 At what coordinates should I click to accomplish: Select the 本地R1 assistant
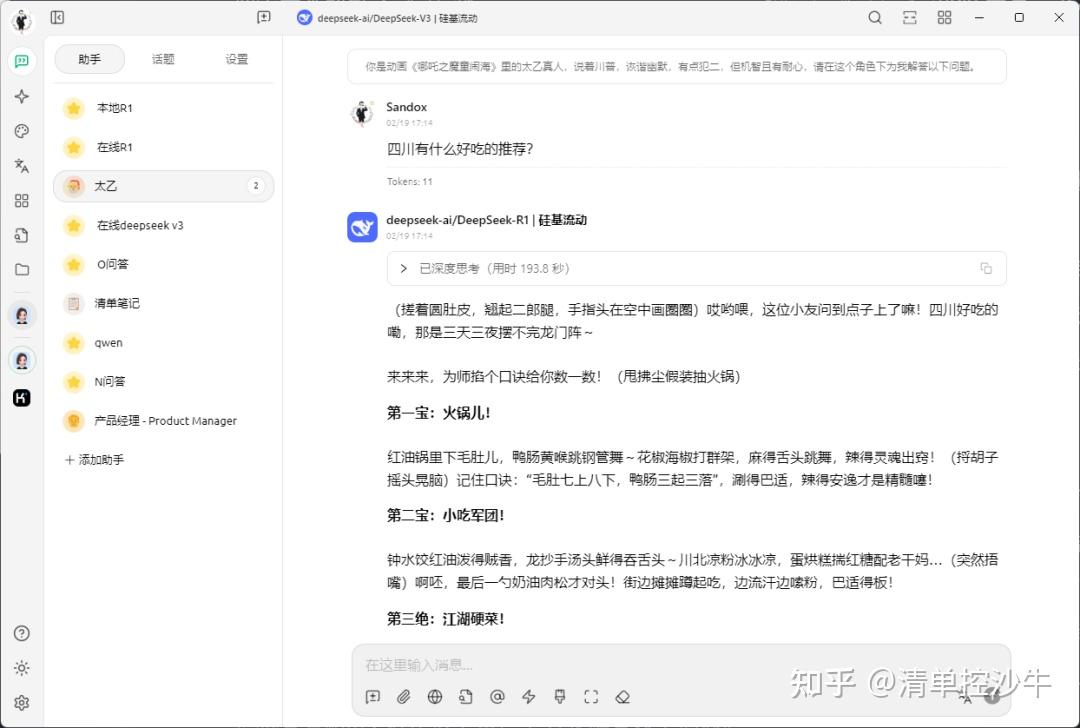click(163, 108)
